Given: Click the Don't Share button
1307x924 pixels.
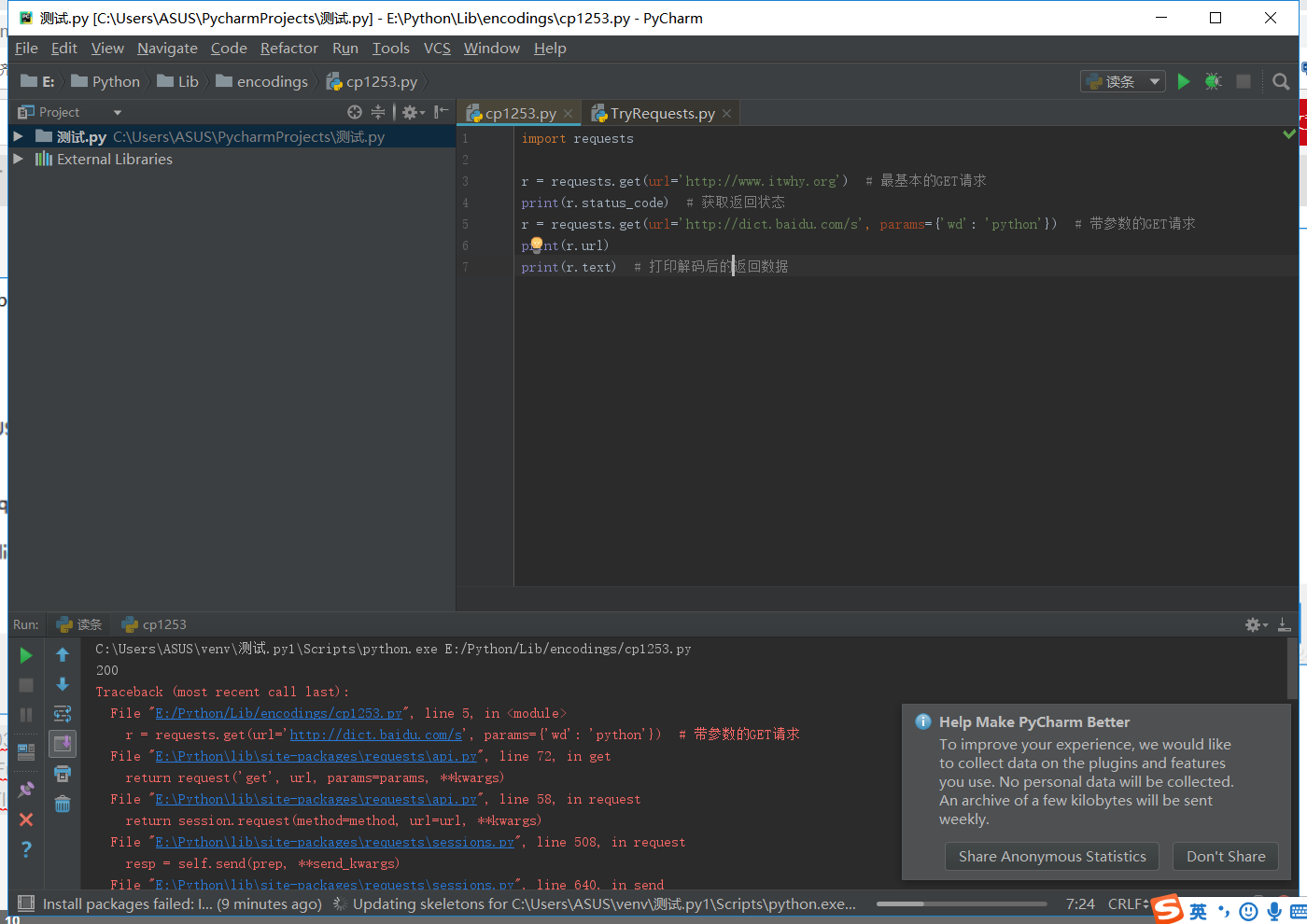Looking at the screenshot, I should pyautogui.click(x=1226, y=856).
